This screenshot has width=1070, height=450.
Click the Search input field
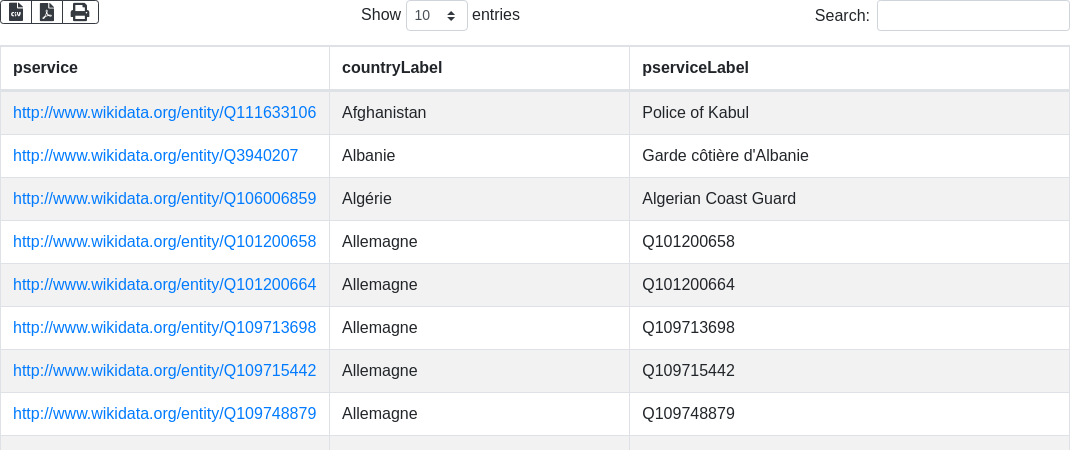pyautogui.click(x=972, y=16)
